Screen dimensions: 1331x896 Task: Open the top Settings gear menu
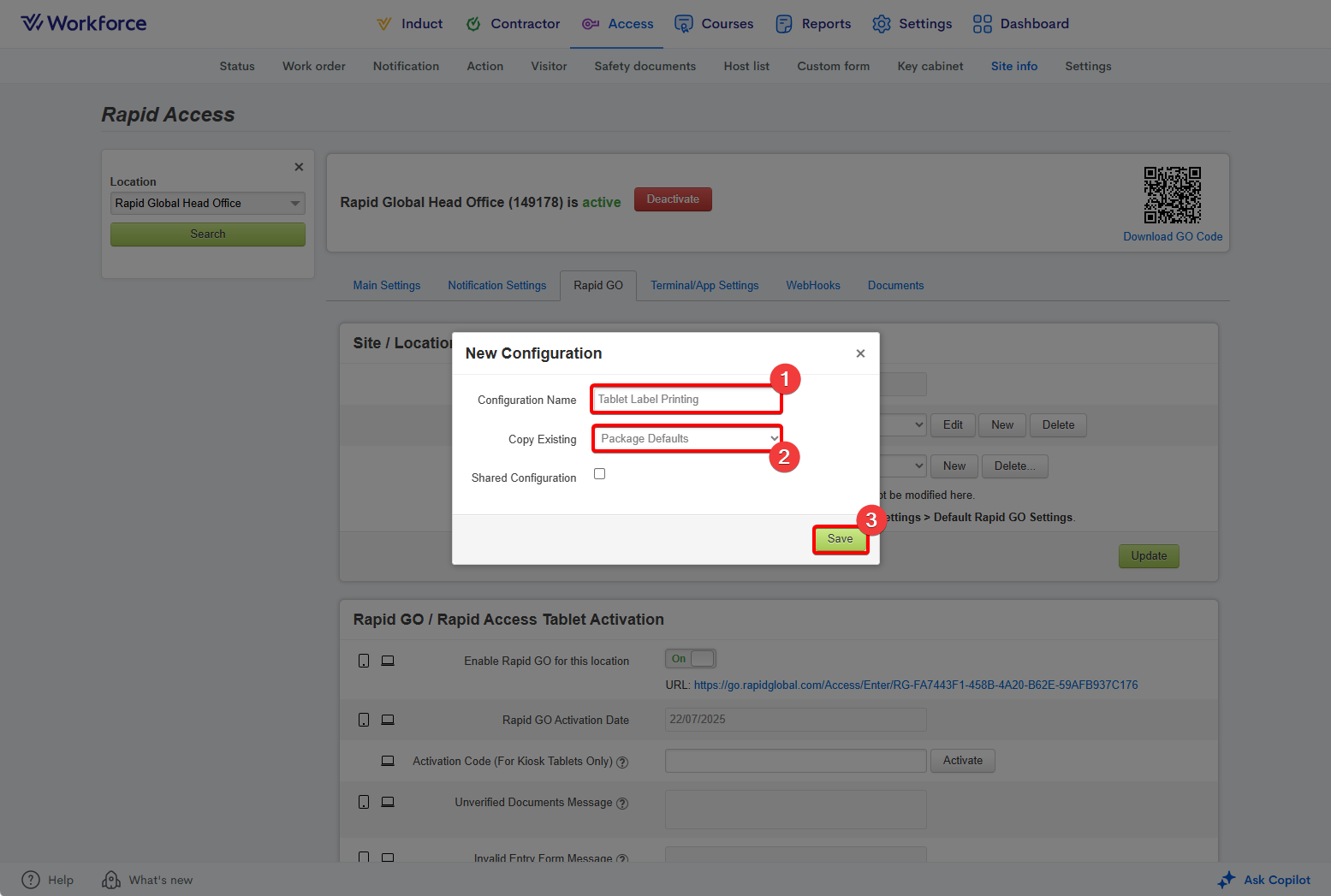[x=912, y=24]
